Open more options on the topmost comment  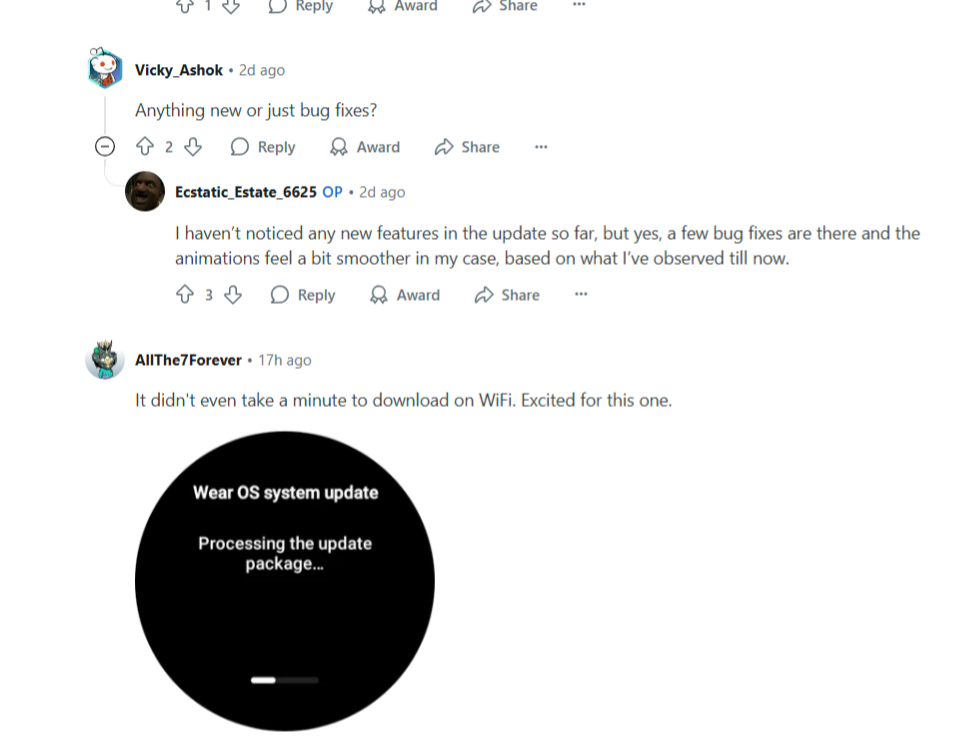[x=579, y=5]
